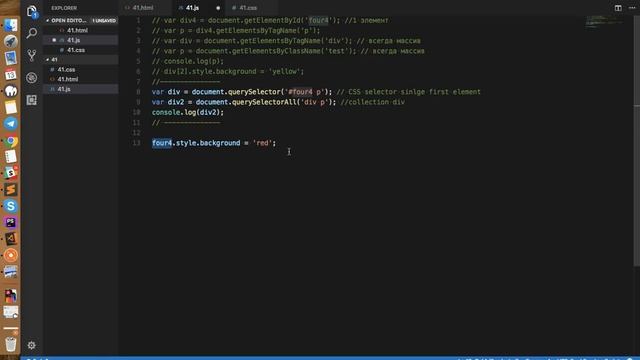Screen dimensions: 640x360
Task: Open Google Chrome from the Dock
Action: (11, 141)
